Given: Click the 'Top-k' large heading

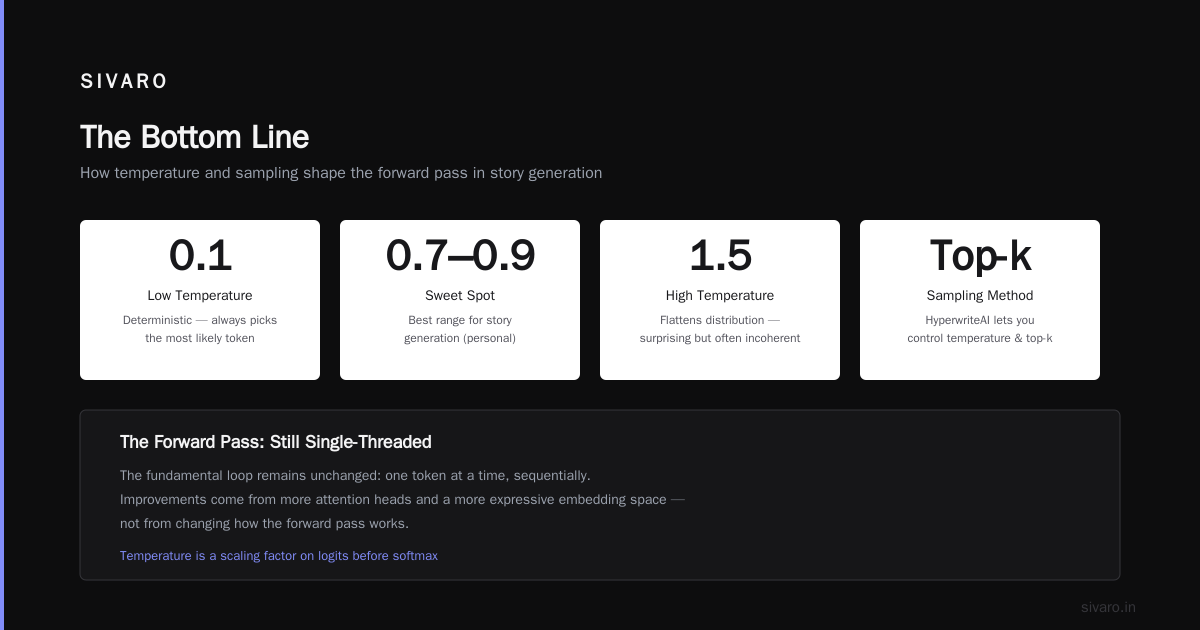Looking at the screenshot, I should (980, 256).
